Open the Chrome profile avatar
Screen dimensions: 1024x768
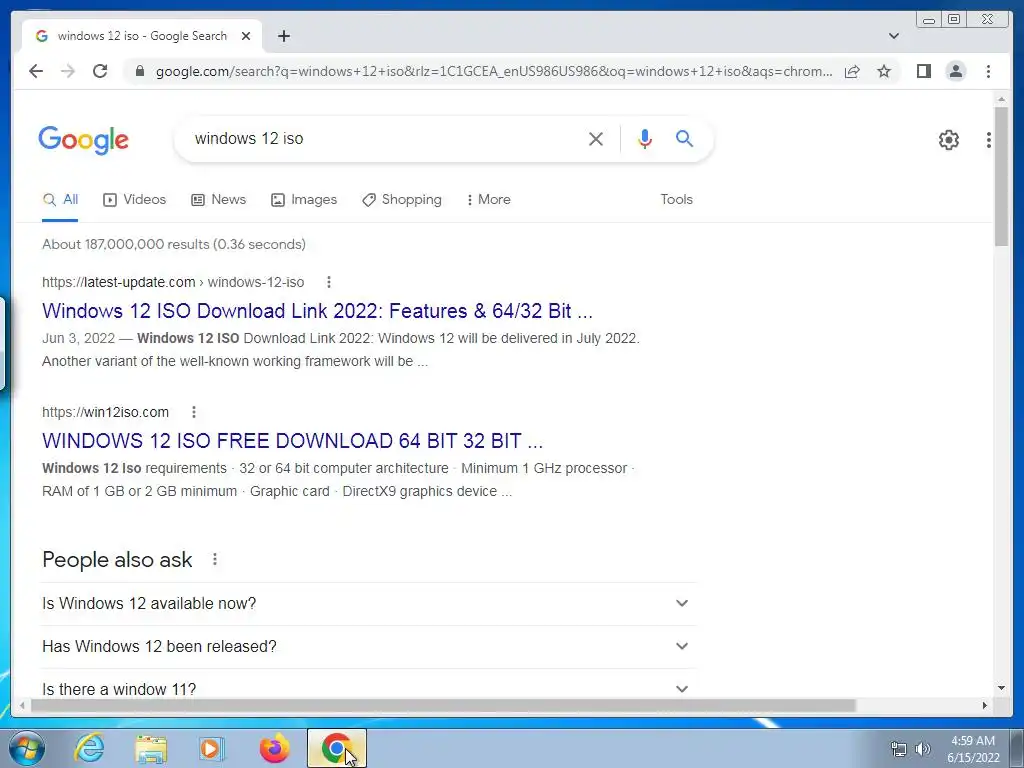point(955,71)
